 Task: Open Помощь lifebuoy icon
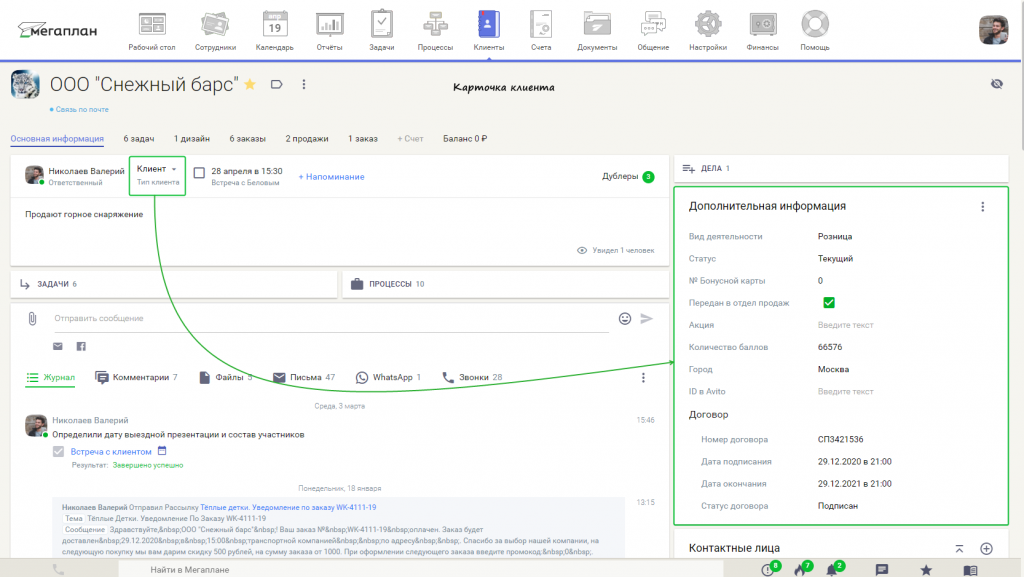pyautogui.click(x=814, y=31)
